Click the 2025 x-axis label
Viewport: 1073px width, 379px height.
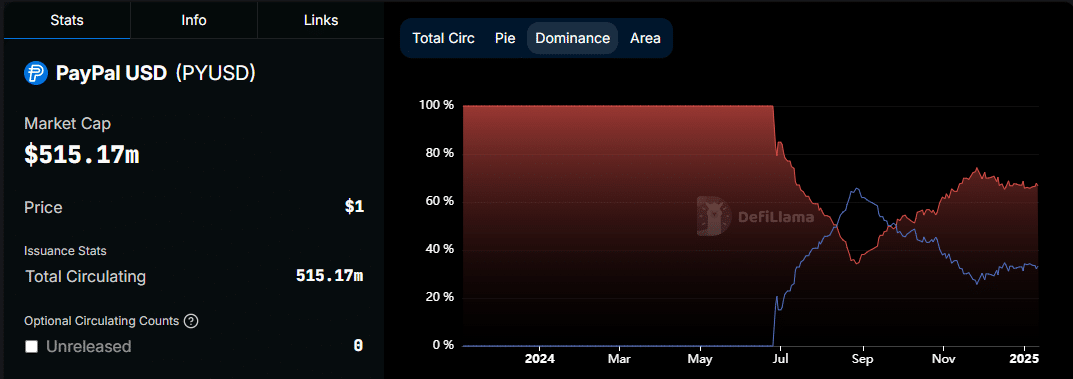pos(1024,358)
